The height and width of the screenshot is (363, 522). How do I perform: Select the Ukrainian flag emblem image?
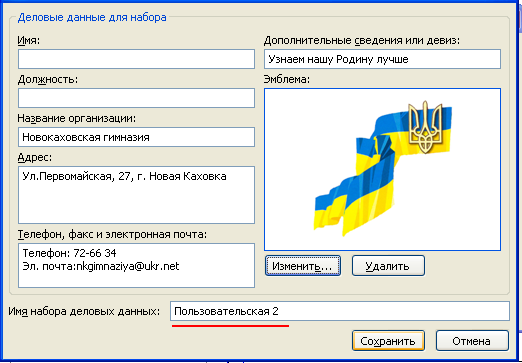383,168
